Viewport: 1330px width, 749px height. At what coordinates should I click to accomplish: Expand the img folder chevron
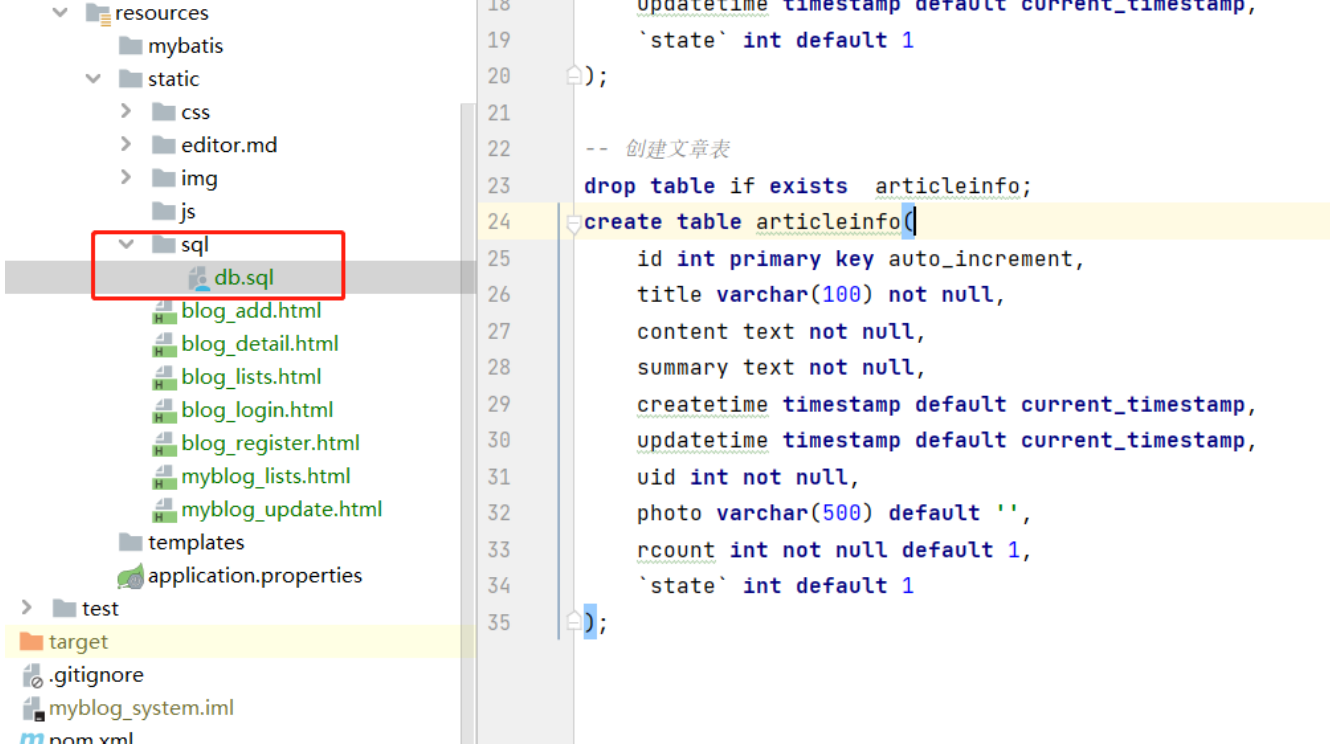126,177
